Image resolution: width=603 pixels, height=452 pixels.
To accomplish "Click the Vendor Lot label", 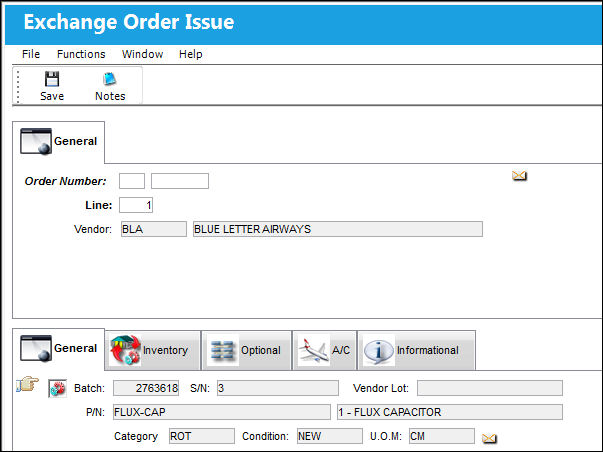I will click(381, 388).
